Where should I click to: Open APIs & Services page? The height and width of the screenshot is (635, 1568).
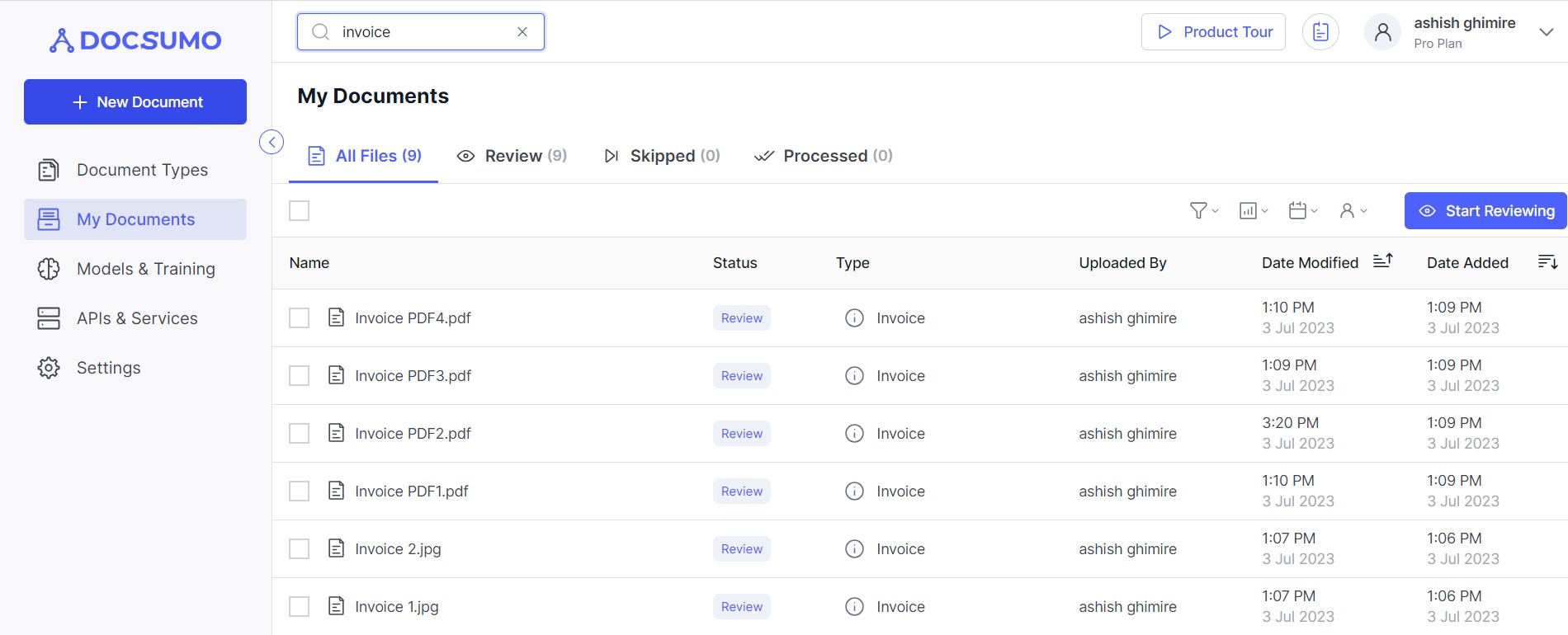point(137,318)
